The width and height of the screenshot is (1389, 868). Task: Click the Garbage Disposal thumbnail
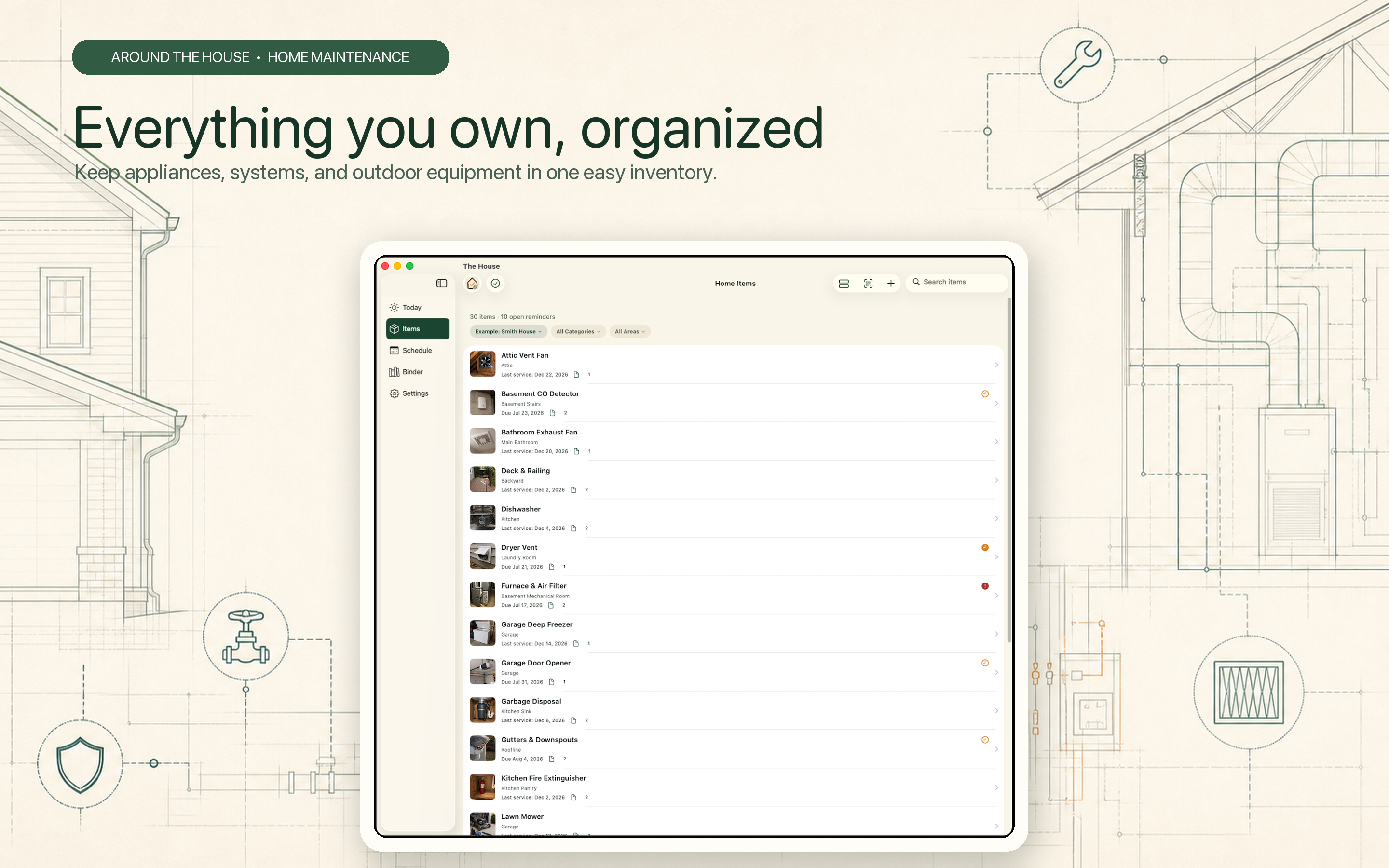(482, 710)
